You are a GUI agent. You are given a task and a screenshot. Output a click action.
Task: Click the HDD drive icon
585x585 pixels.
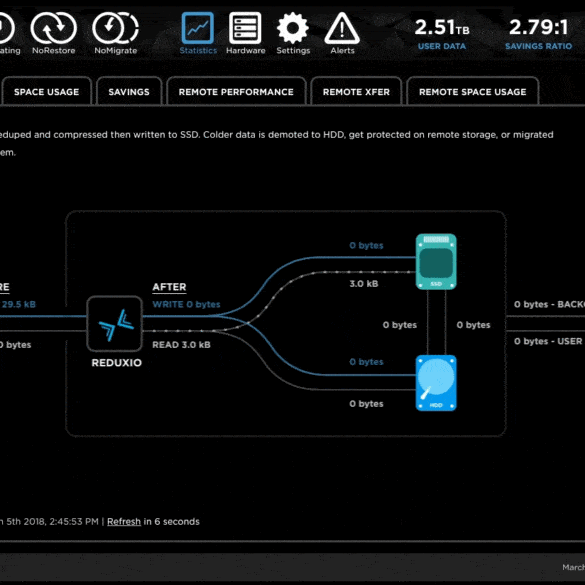436,383
